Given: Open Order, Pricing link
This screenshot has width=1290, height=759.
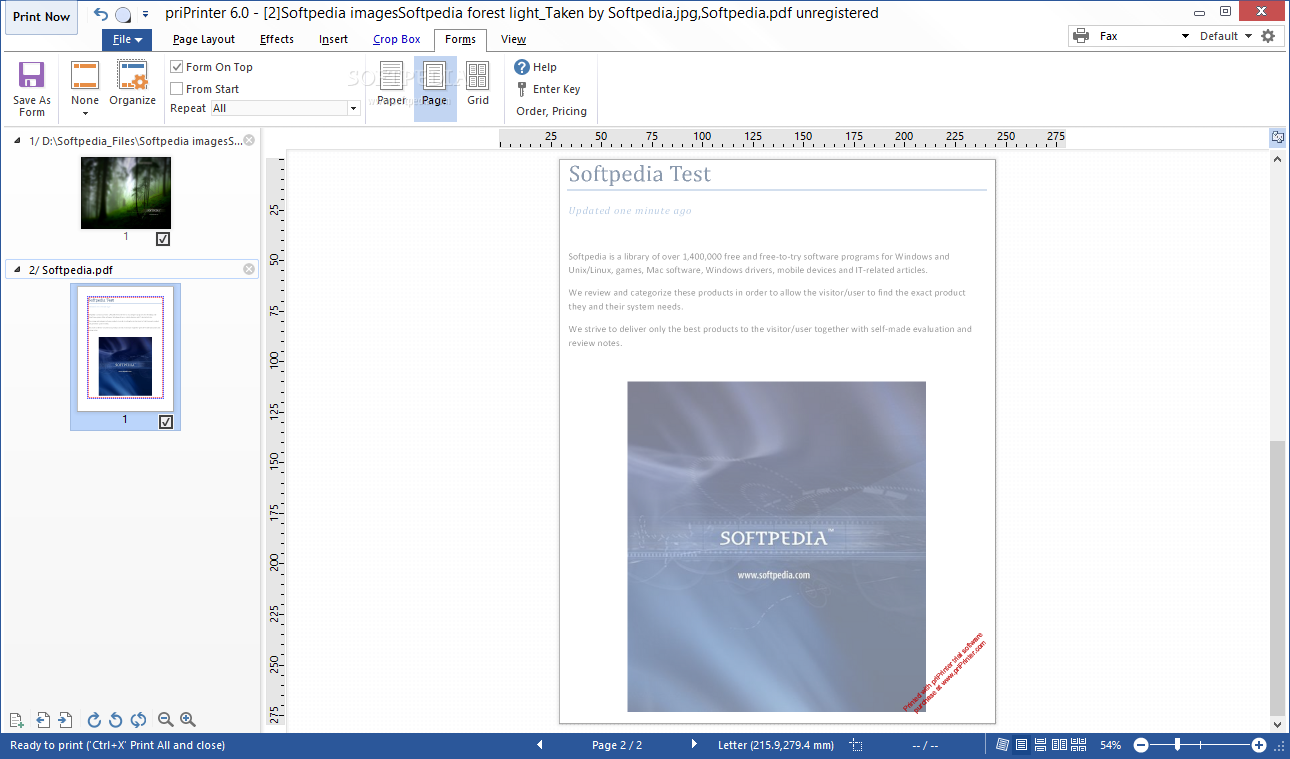Looking at the screenshot, I should pos(551,111).
